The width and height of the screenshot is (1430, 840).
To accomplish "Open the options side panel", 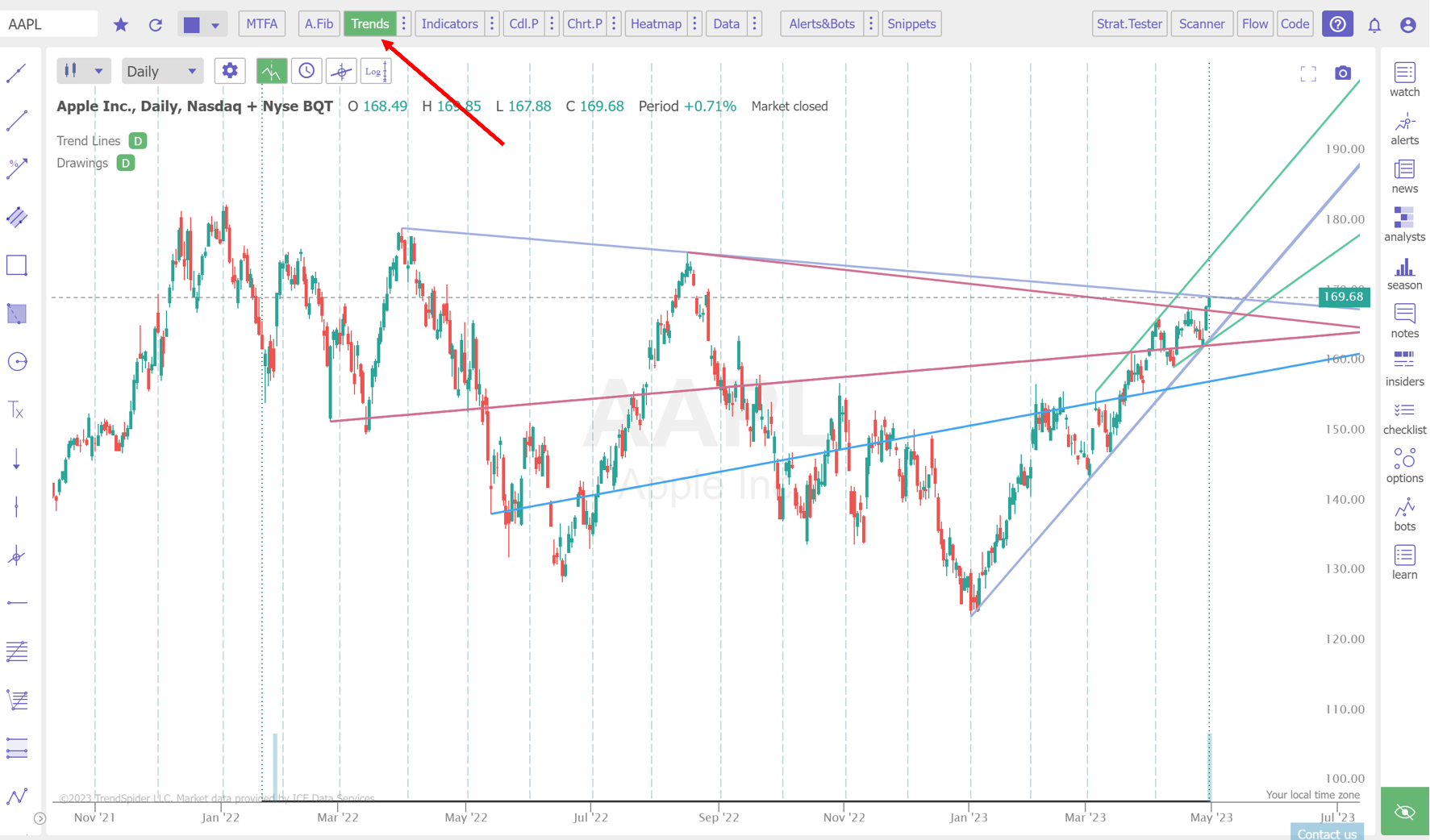I will pyautogui.click(x=1404, y=466).
